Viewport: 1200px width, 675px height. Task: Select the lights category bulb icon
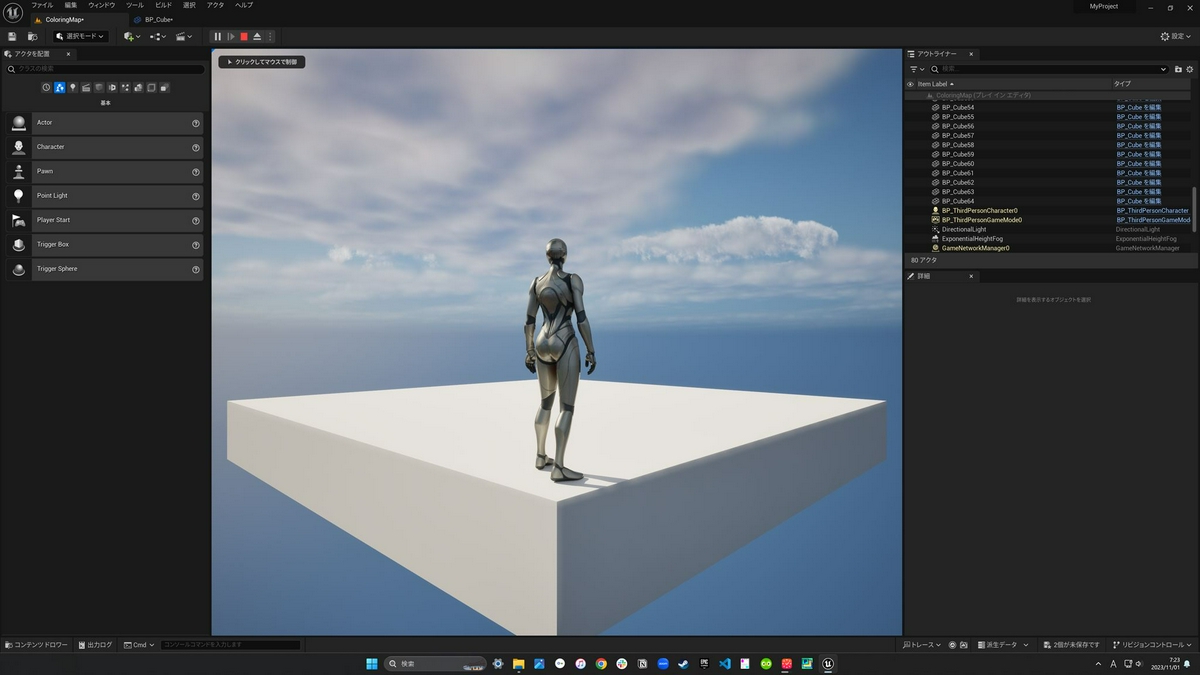click(72, 88)
